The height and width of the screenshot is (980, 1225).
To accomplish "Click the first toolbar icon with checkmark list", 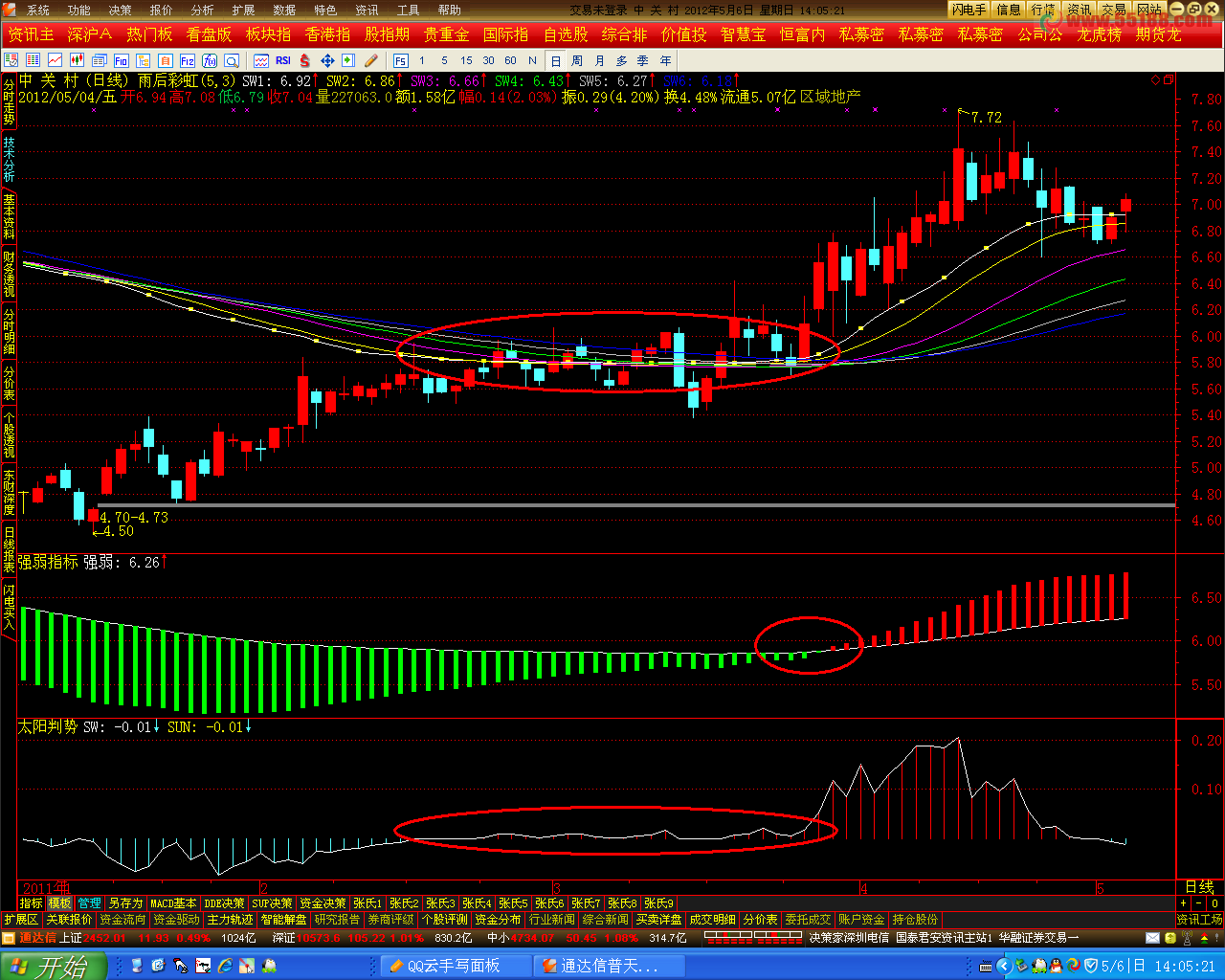I will (x=11, y=60).
